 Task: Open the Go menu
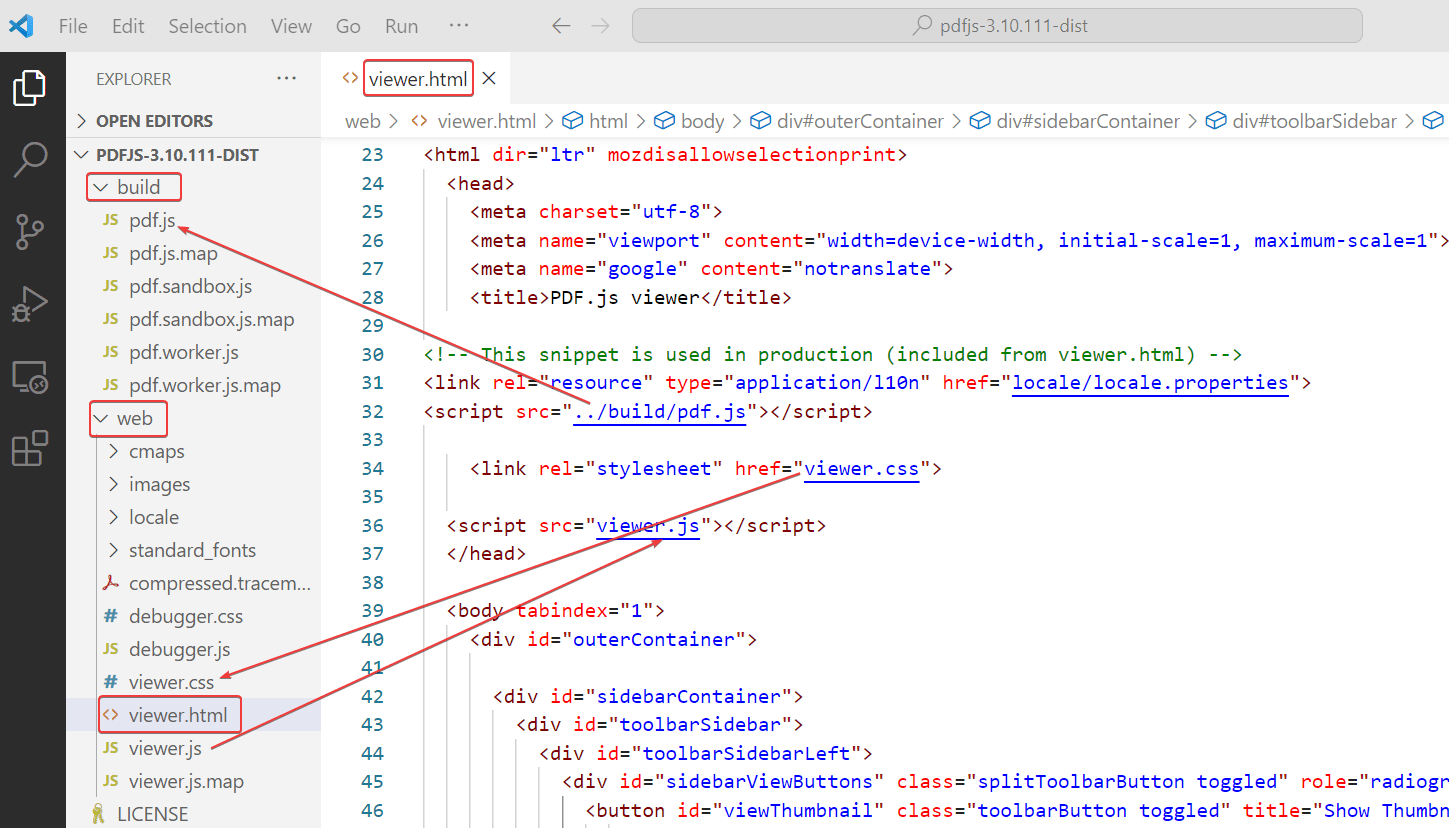[348, 26]
